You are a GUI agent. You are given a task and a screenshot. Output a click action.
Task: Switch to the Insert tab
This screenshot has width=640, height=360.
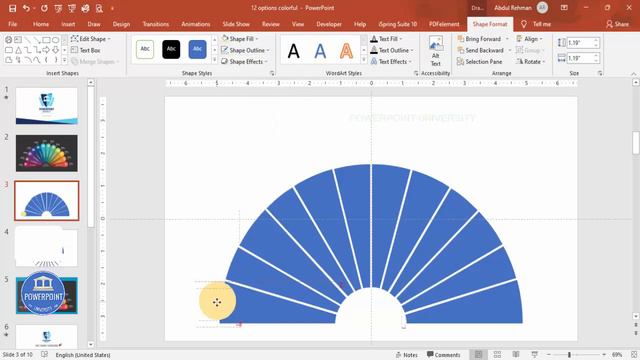pos(68,24)
